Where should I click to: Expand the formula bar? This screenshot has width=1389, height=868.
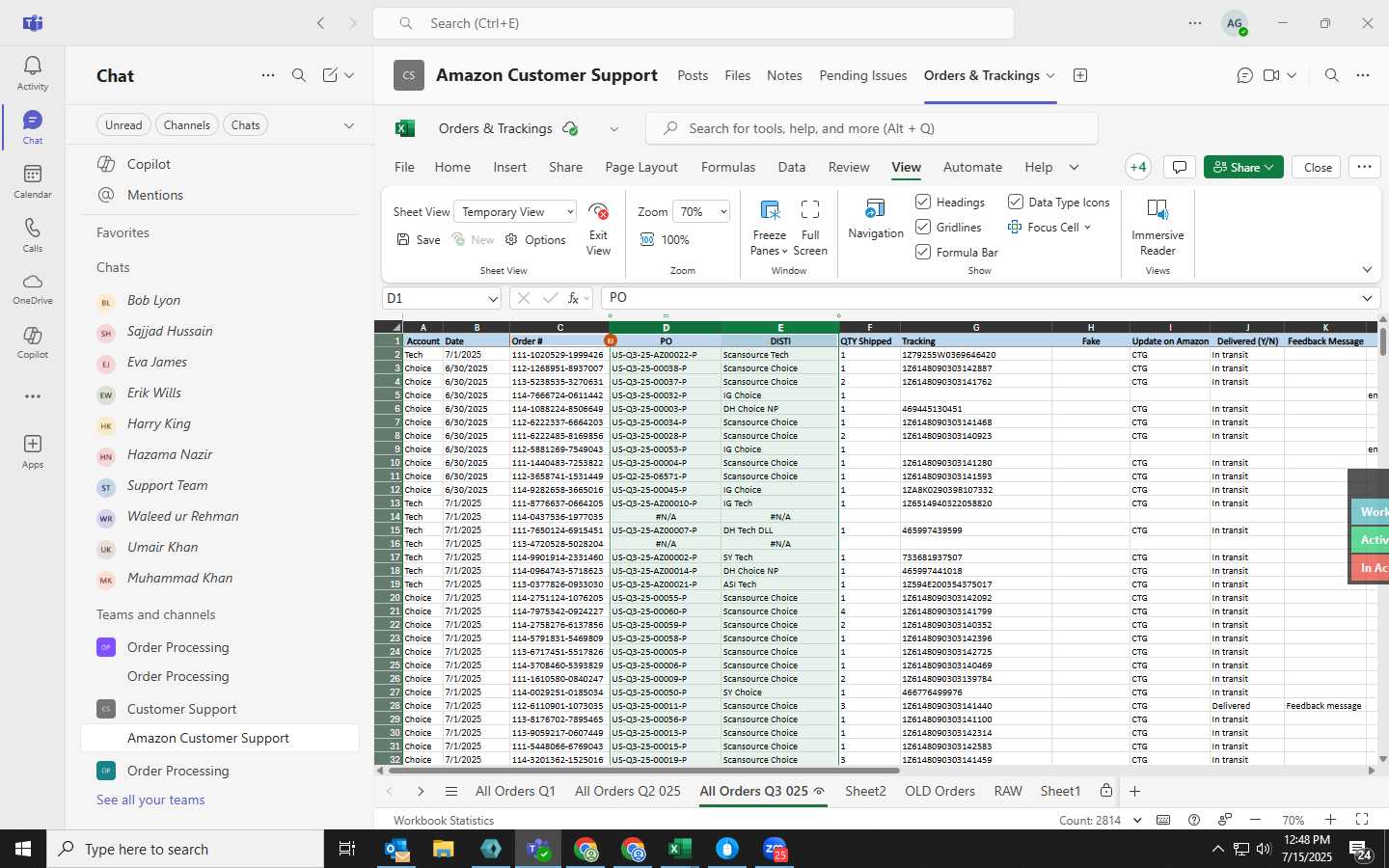(1367, 298)
